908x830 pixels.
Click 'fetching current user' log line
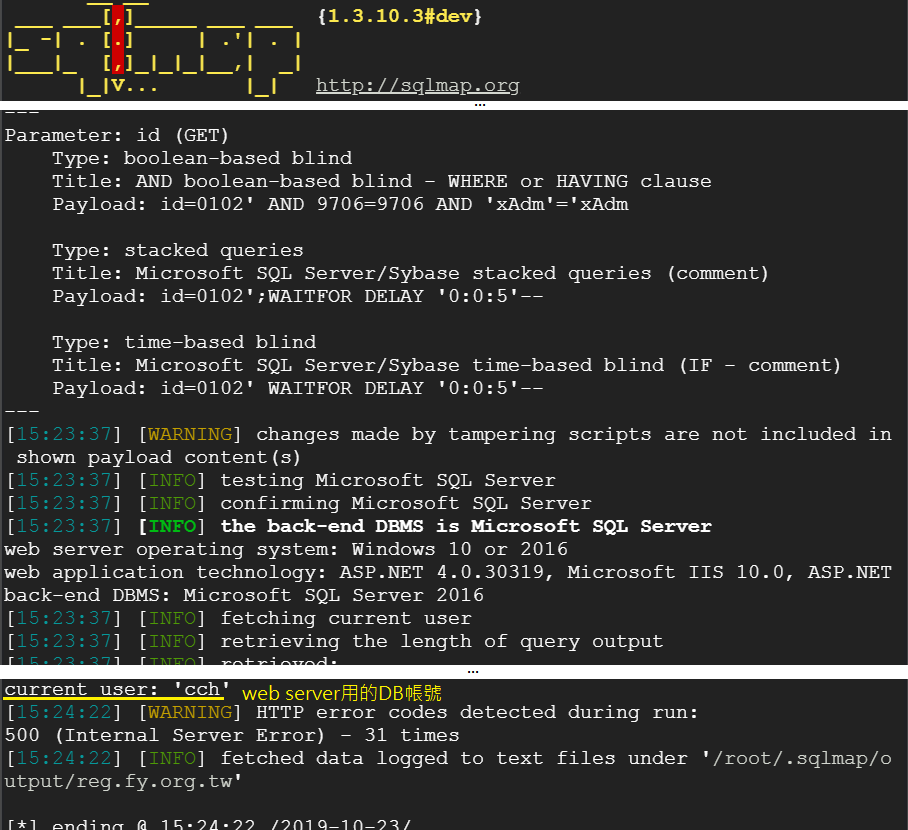pyautogui.click(x=239, y=619)
